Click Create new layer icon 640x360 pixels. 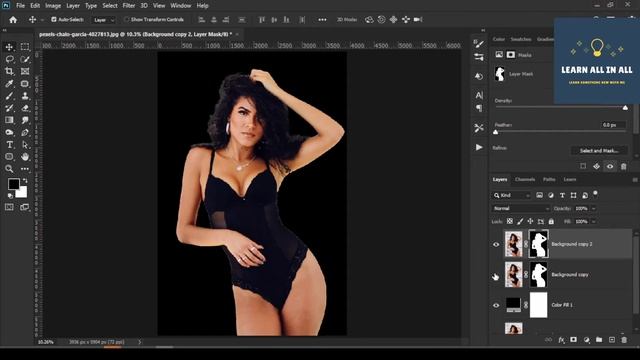pos(611,340)
